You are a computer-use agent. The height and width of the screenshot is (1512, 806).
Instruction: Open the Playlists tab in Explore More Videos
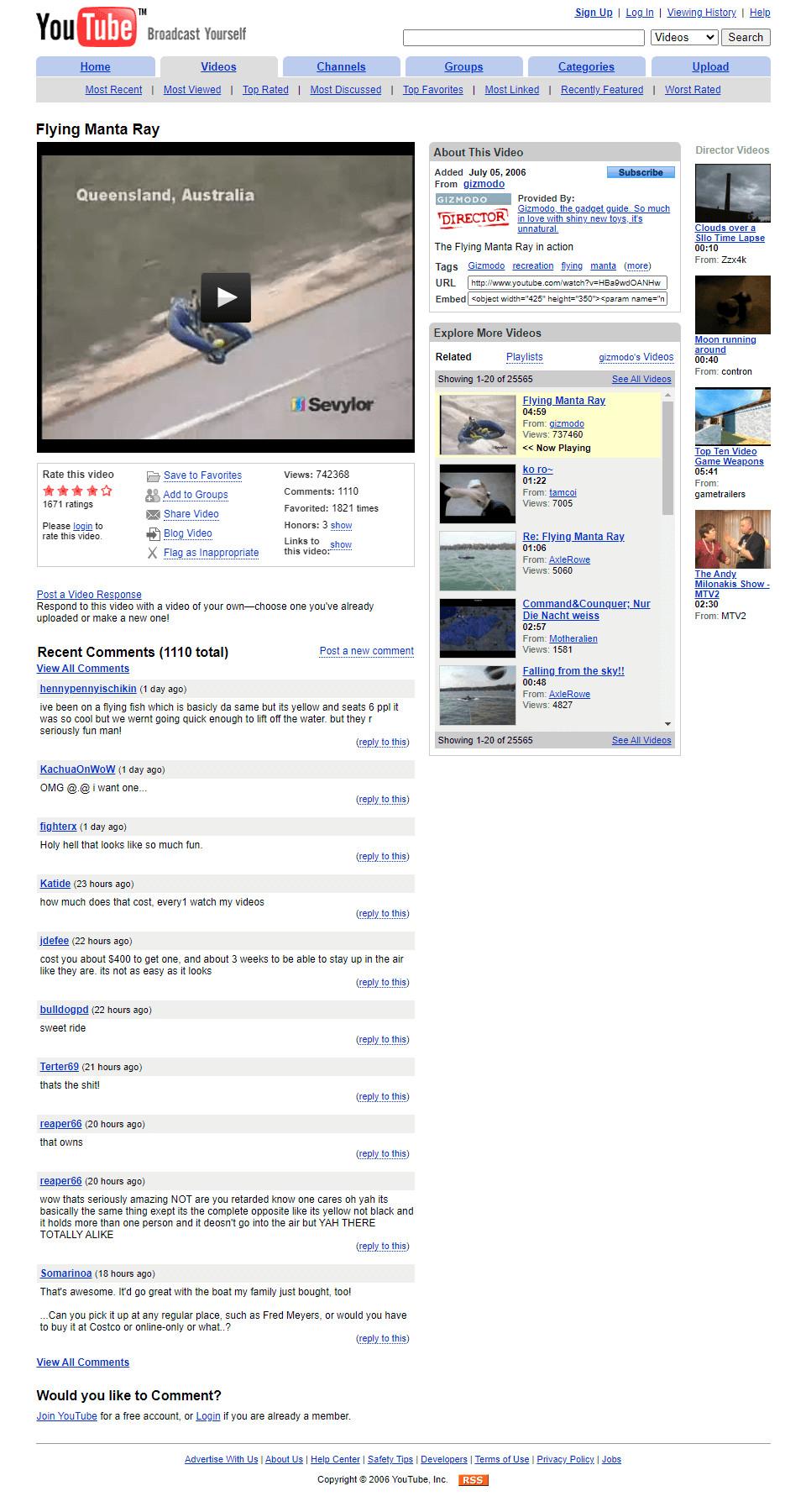pos(525,356)
